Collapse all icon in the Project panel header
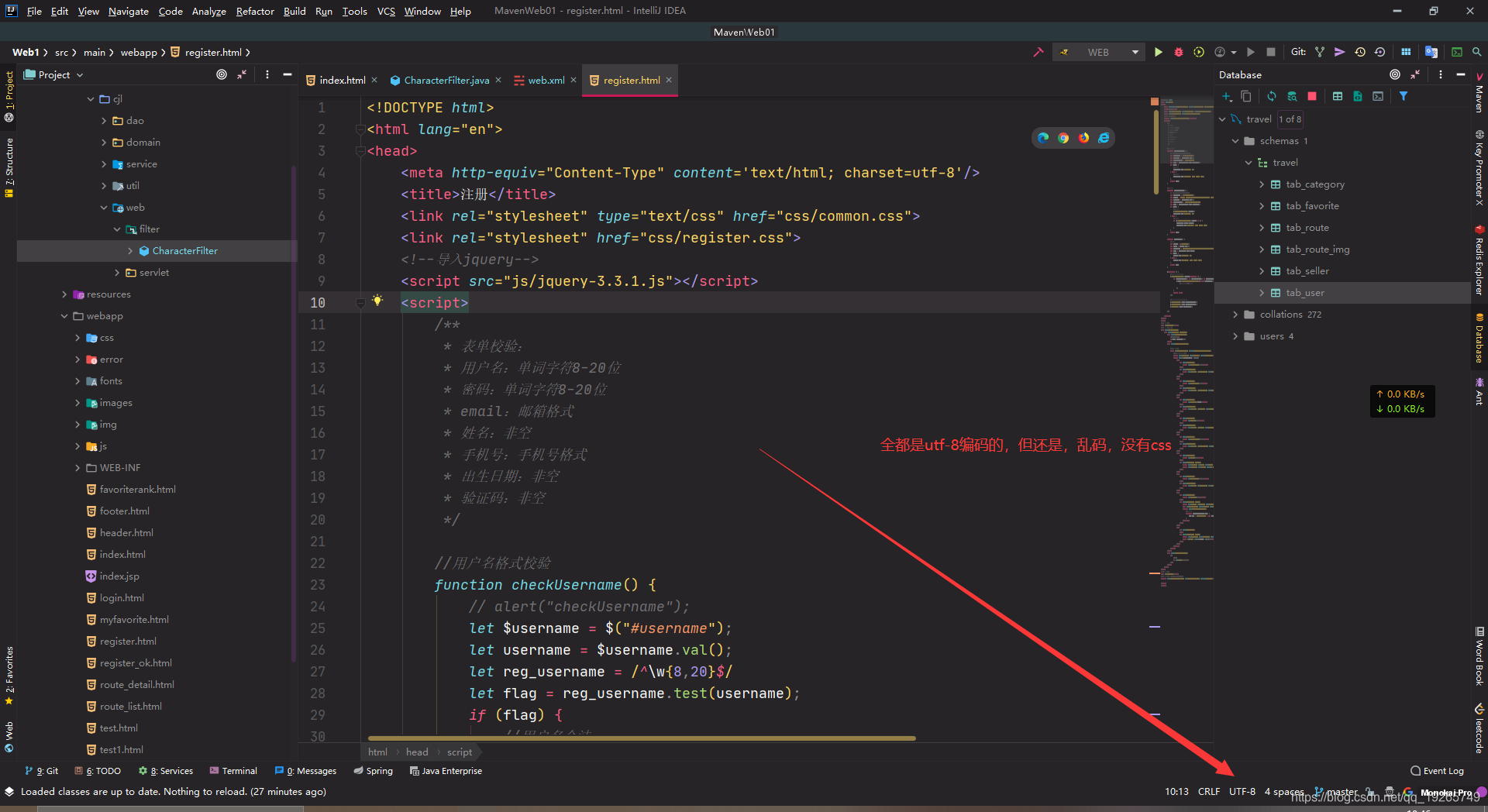The height and width of the screenshot is (812, 1488). [242, 74]
